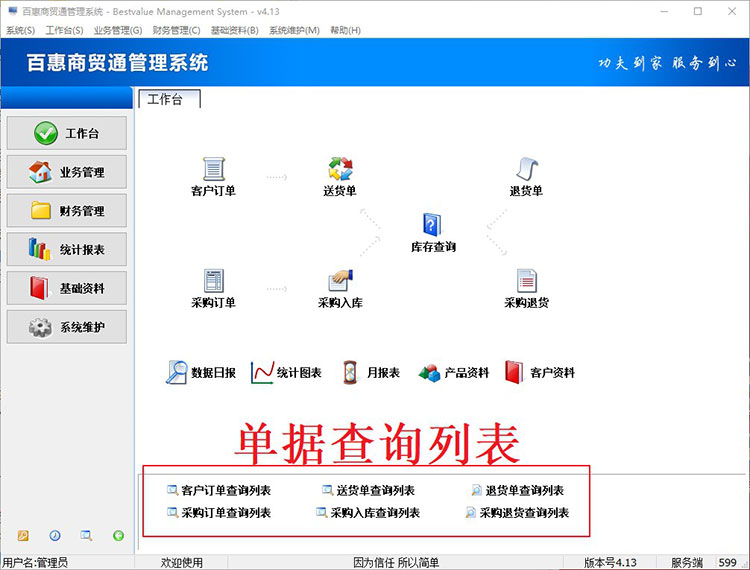
Task: Click the 599 value in status bar
Action: (x=728, y=563)
